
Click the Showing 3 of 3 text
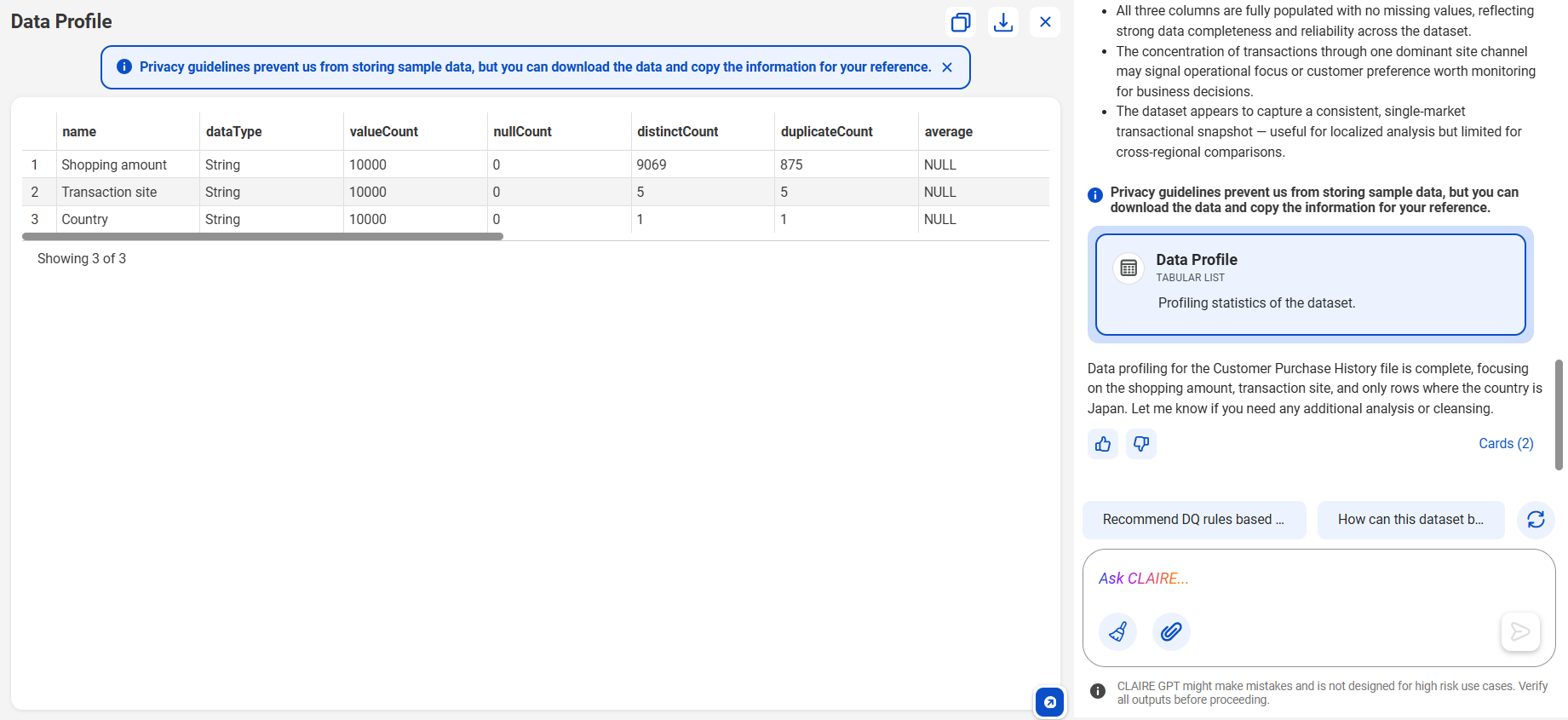[x=82, y=258]
